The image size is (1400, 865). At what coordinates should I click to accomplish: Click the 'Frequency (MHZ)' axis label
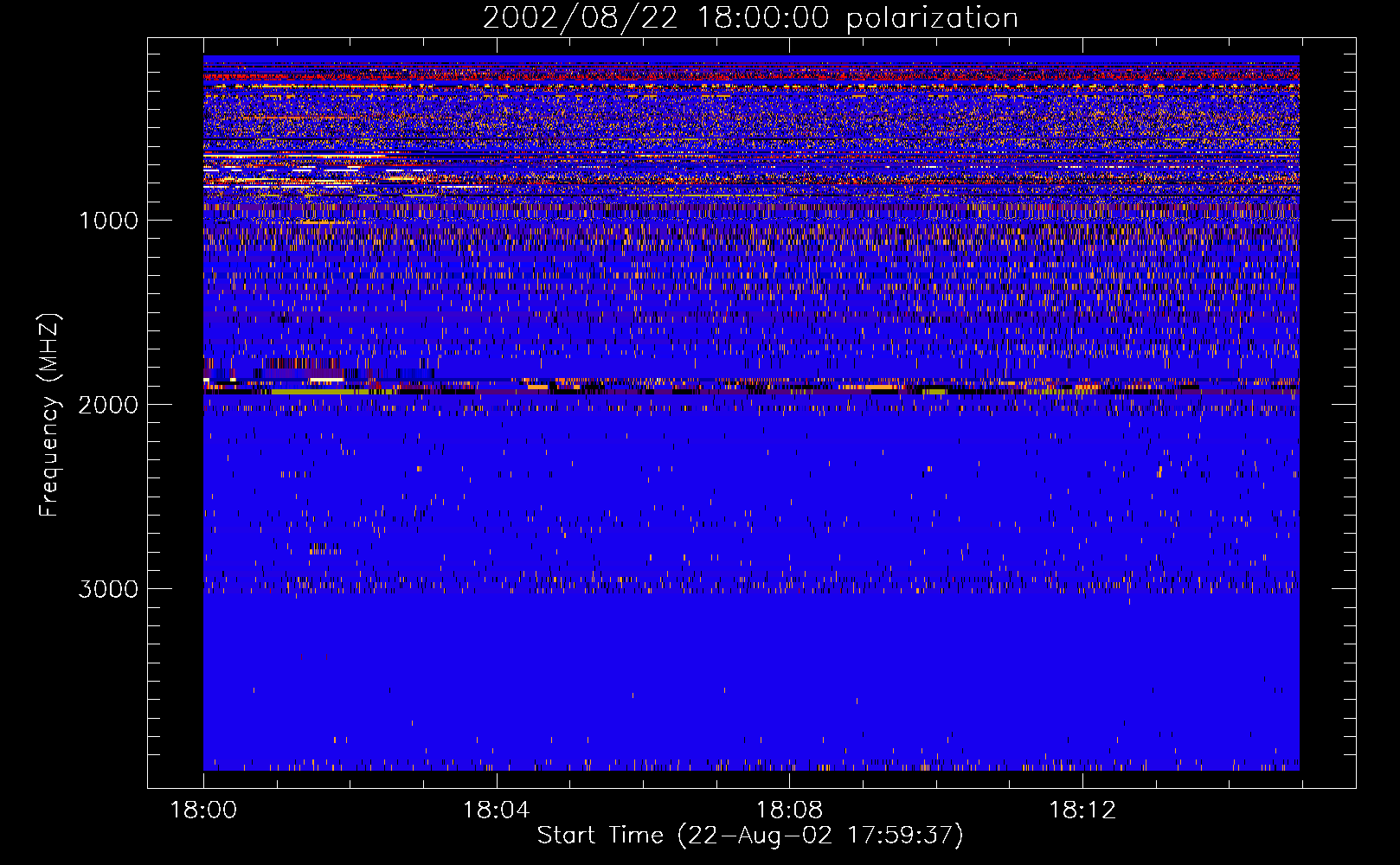(x=49, y=415)
